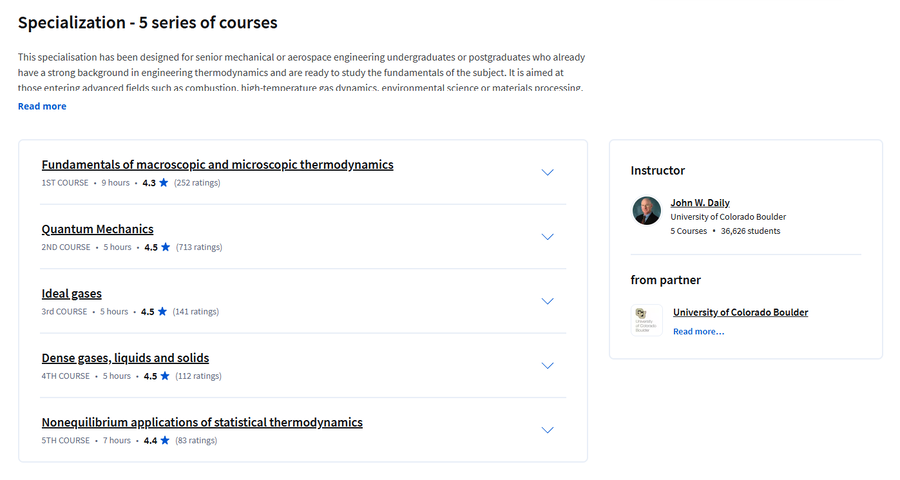900x480 pixels.
Task: Open University of Colorado Boulder partner link
Action: (x=740, y=312)
